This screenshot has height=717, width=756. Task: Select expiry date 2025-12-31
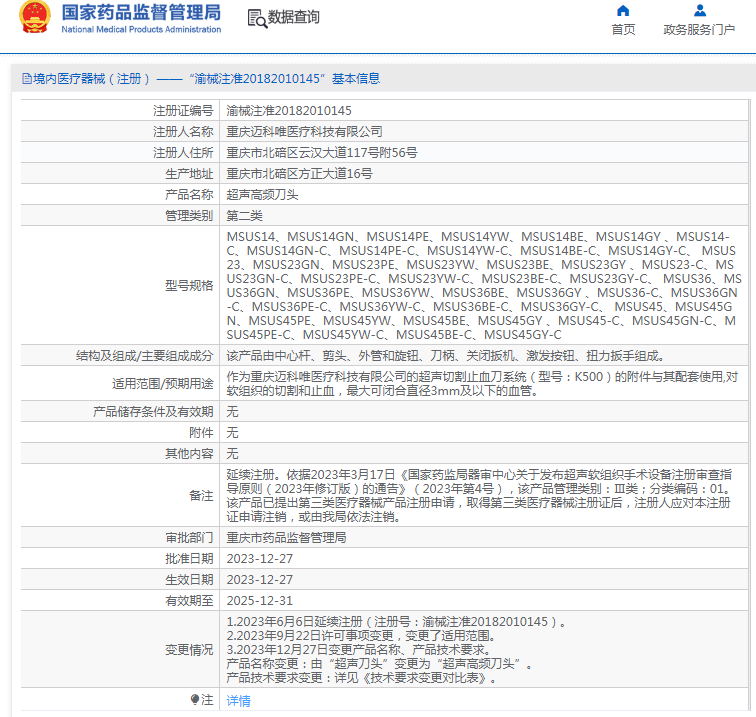260,601
